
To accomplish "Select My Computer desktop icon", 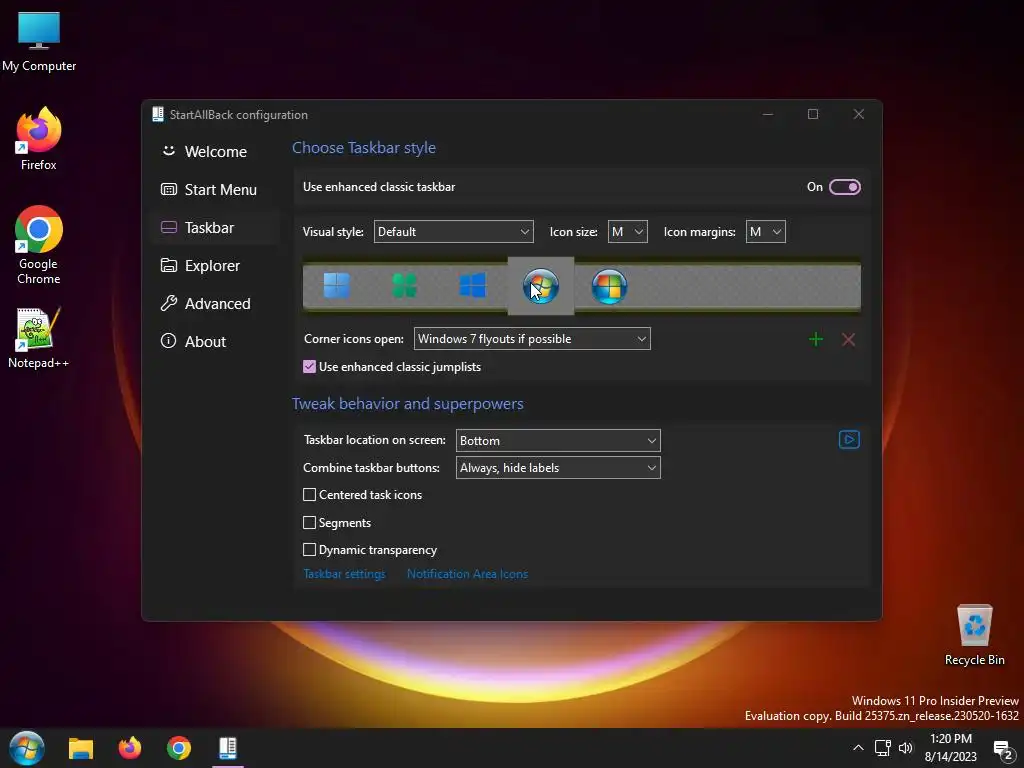I will coord(39,41).
